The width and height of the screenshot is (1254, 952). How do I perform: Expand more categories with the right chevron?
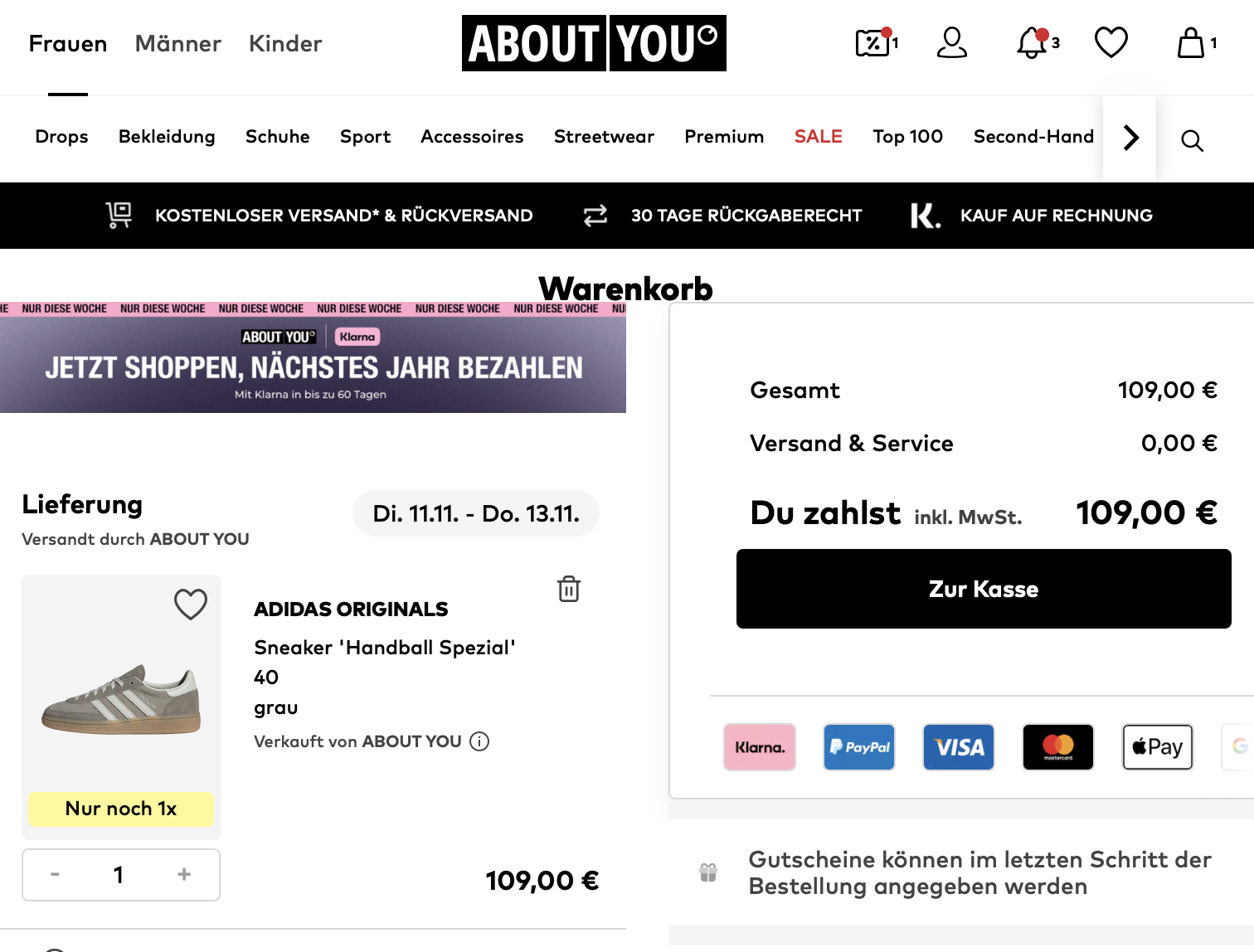[1129, 138]
